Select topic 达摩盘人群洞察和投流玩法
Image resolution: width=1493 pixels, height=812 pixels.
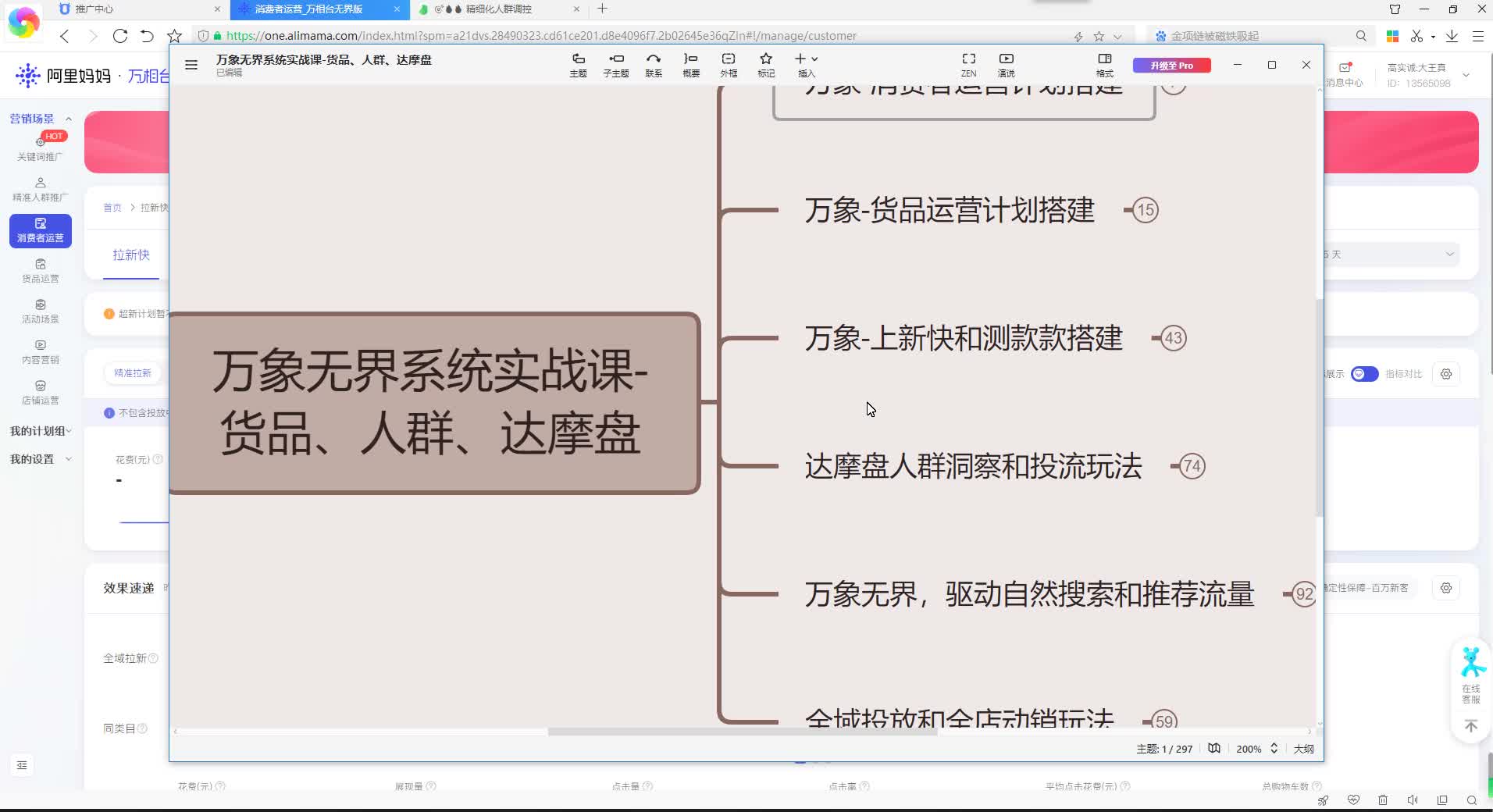pos(973,466)
